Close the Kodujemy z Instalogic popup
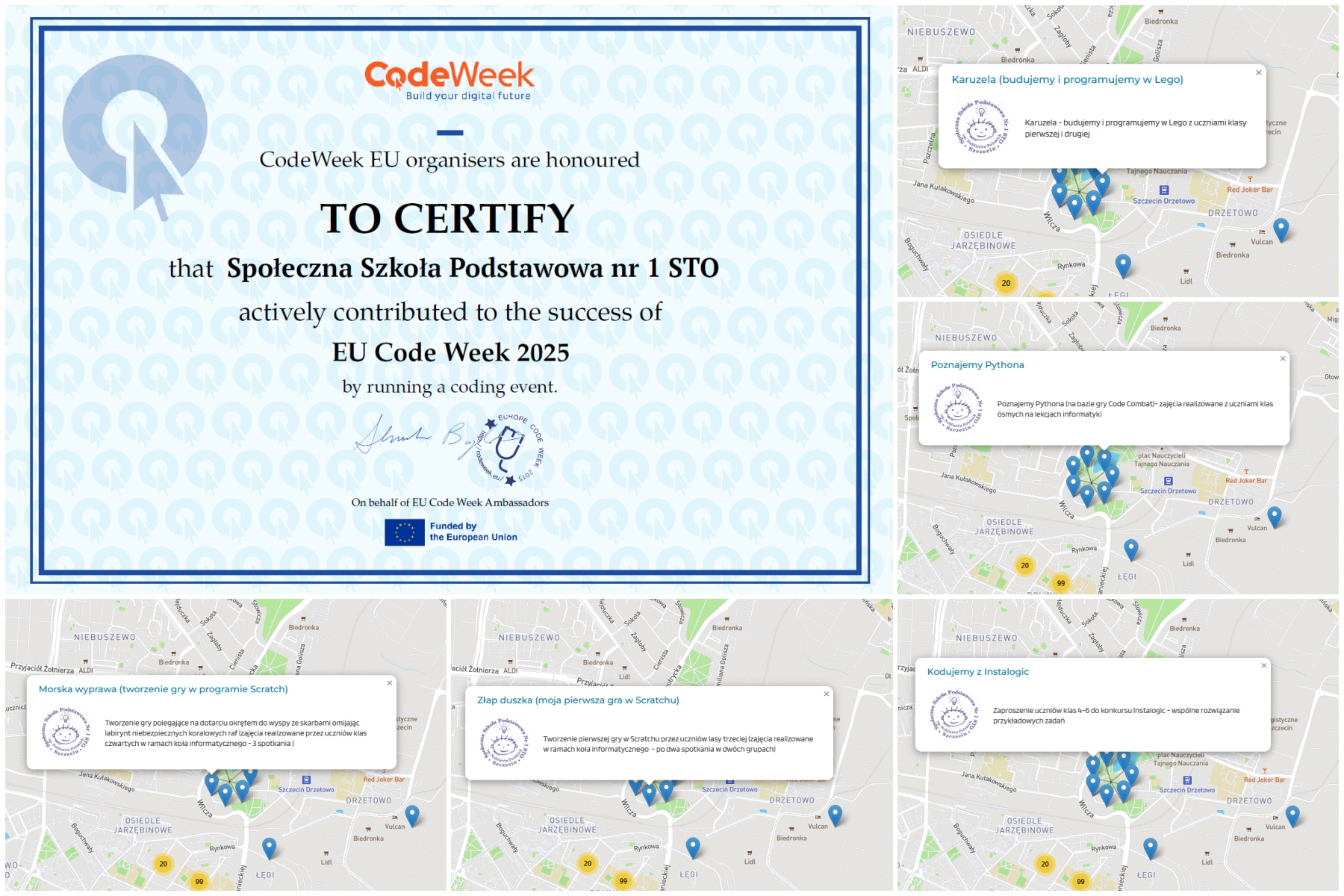This screenshot has width=1344, height=896. (x=1263, y=666)
